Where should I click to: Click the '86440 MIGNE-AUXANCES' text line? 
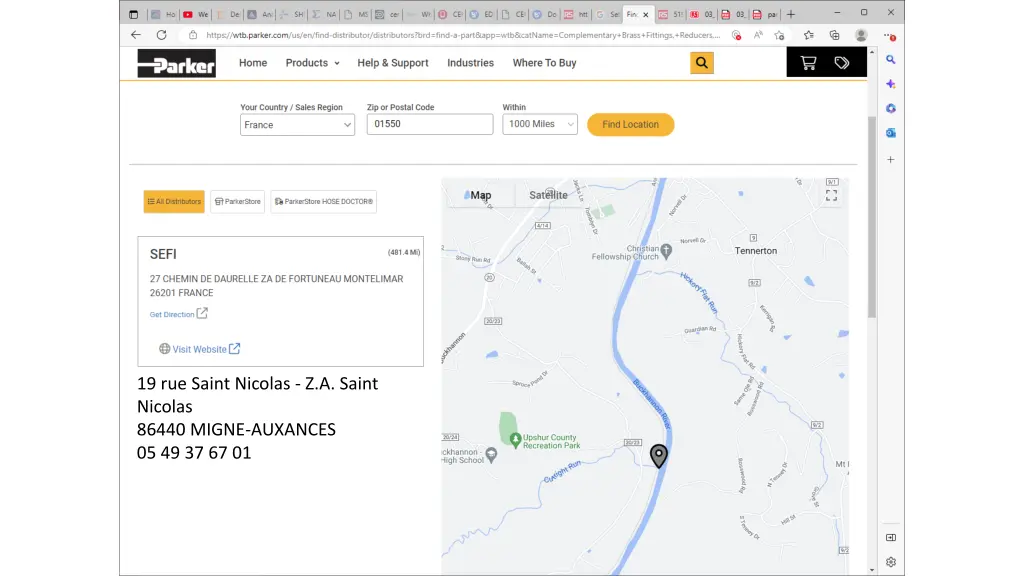click(x=236, y=429)
